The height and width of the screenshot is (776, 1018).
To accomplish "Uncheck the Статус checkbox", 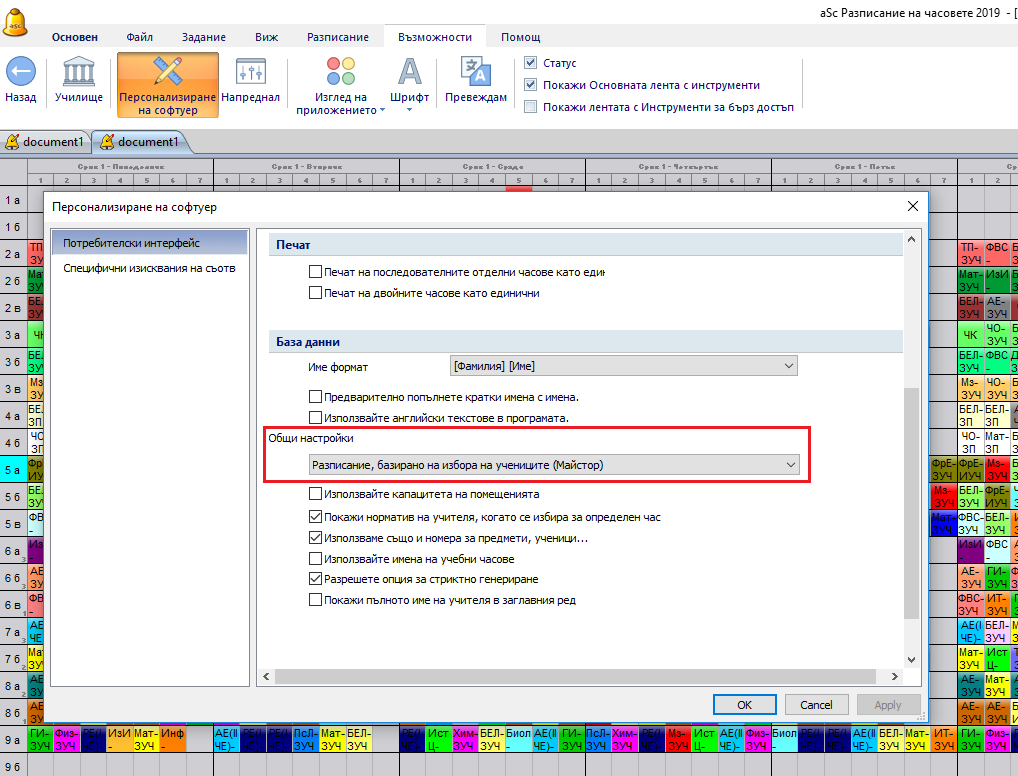I will pyautogui.click(x=531, y=63).
